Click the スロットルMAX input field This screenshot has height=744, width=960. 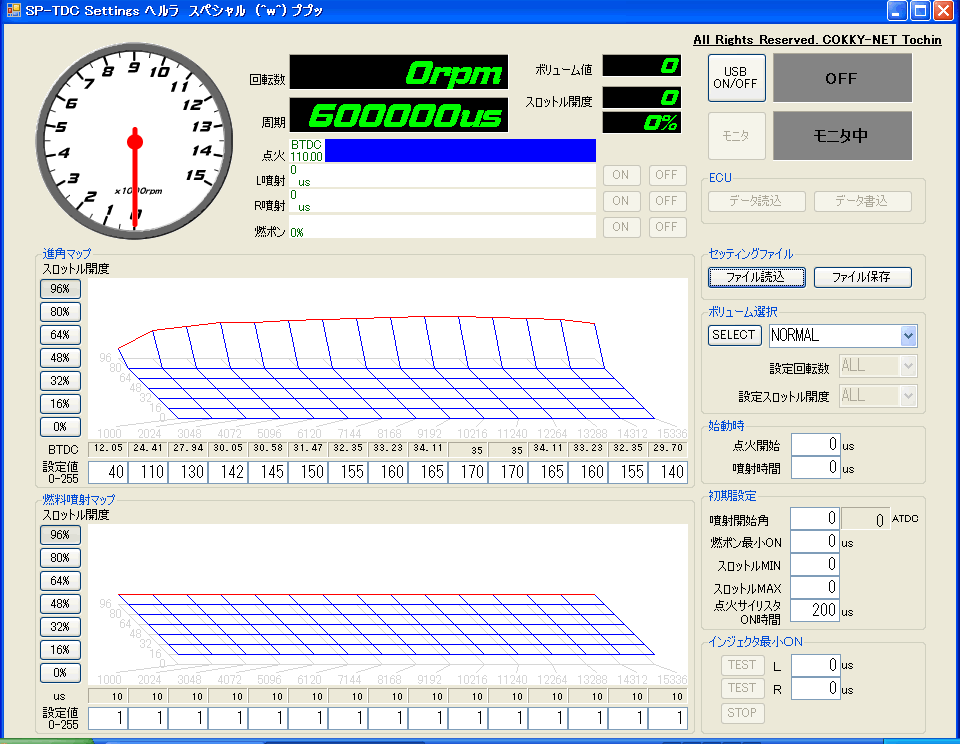coord(815,588)
